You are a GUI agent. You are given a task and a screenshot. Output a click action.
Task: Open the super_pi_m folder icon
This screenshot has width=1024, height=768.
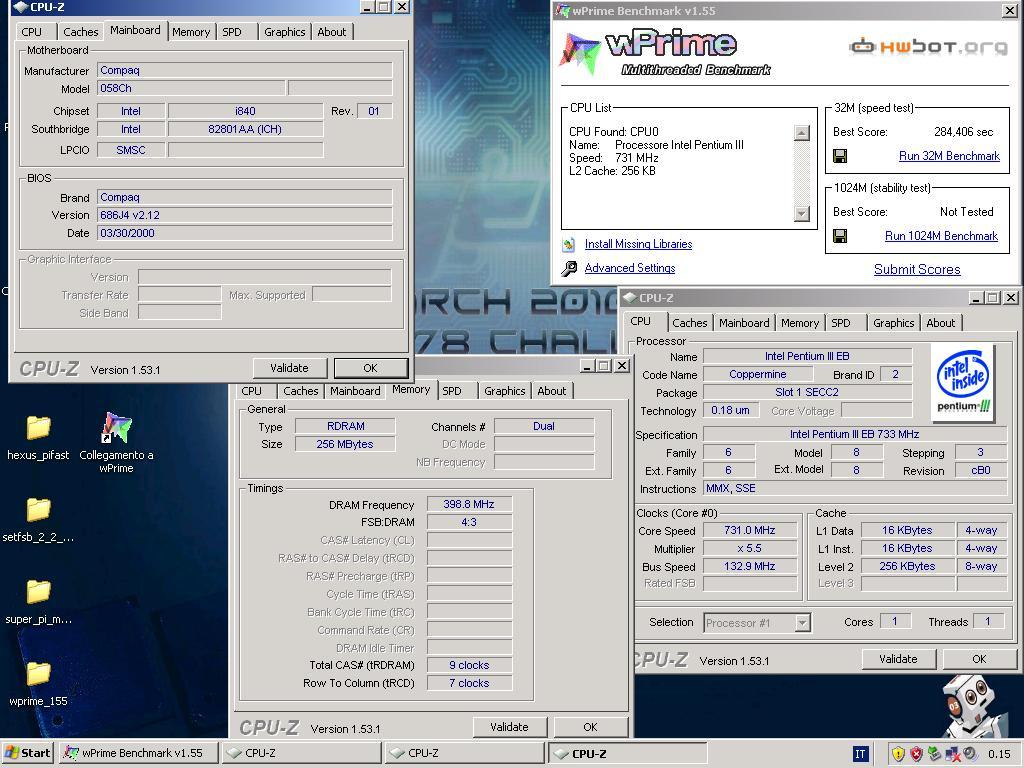[38, 592]
